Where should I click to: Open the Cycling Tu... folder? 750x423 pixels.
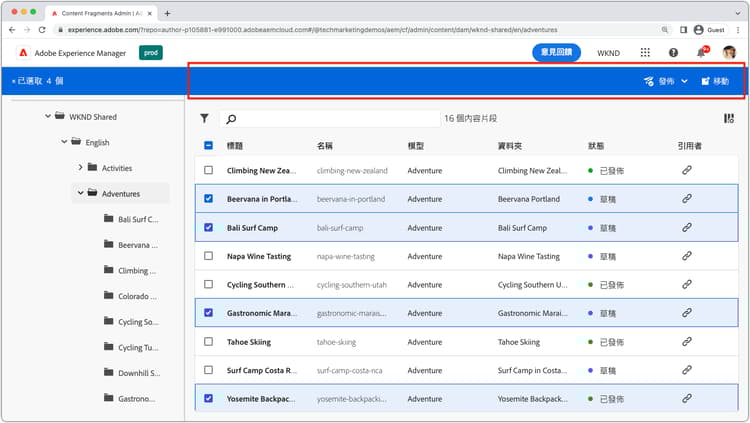pyautogui.click(x=131, y=347)
